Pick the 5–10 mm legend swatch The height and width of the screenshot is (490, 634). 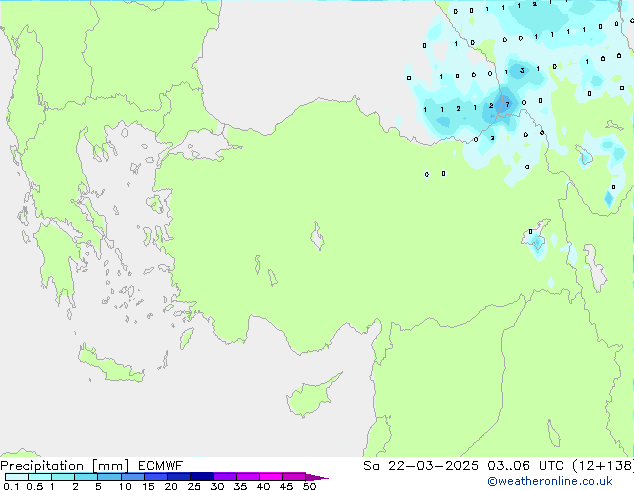(109, 477)
